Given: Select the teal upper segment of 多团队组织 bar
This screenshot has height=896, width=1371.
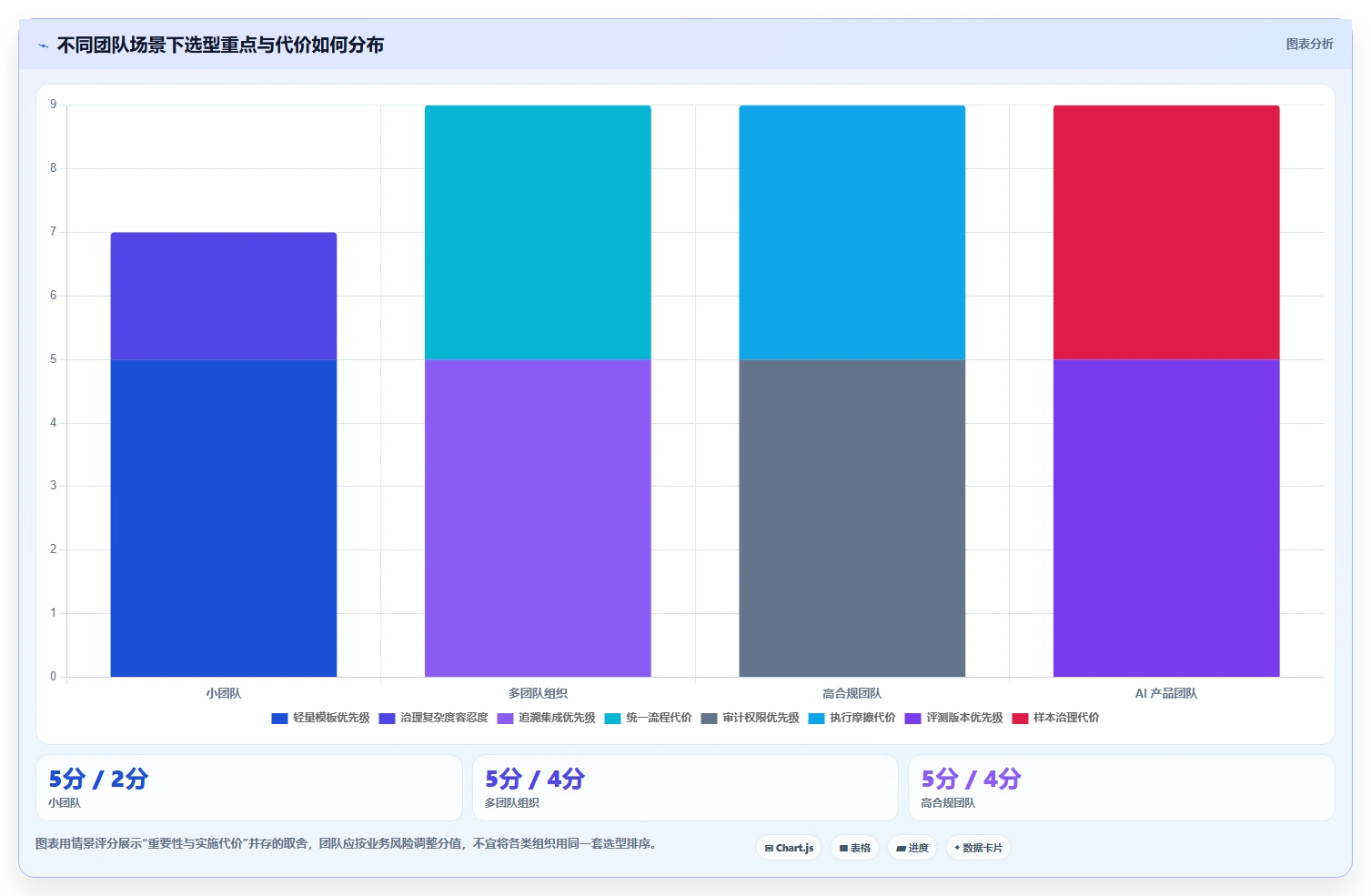Looking at the screenshot, I should click(x=538, y=232).
